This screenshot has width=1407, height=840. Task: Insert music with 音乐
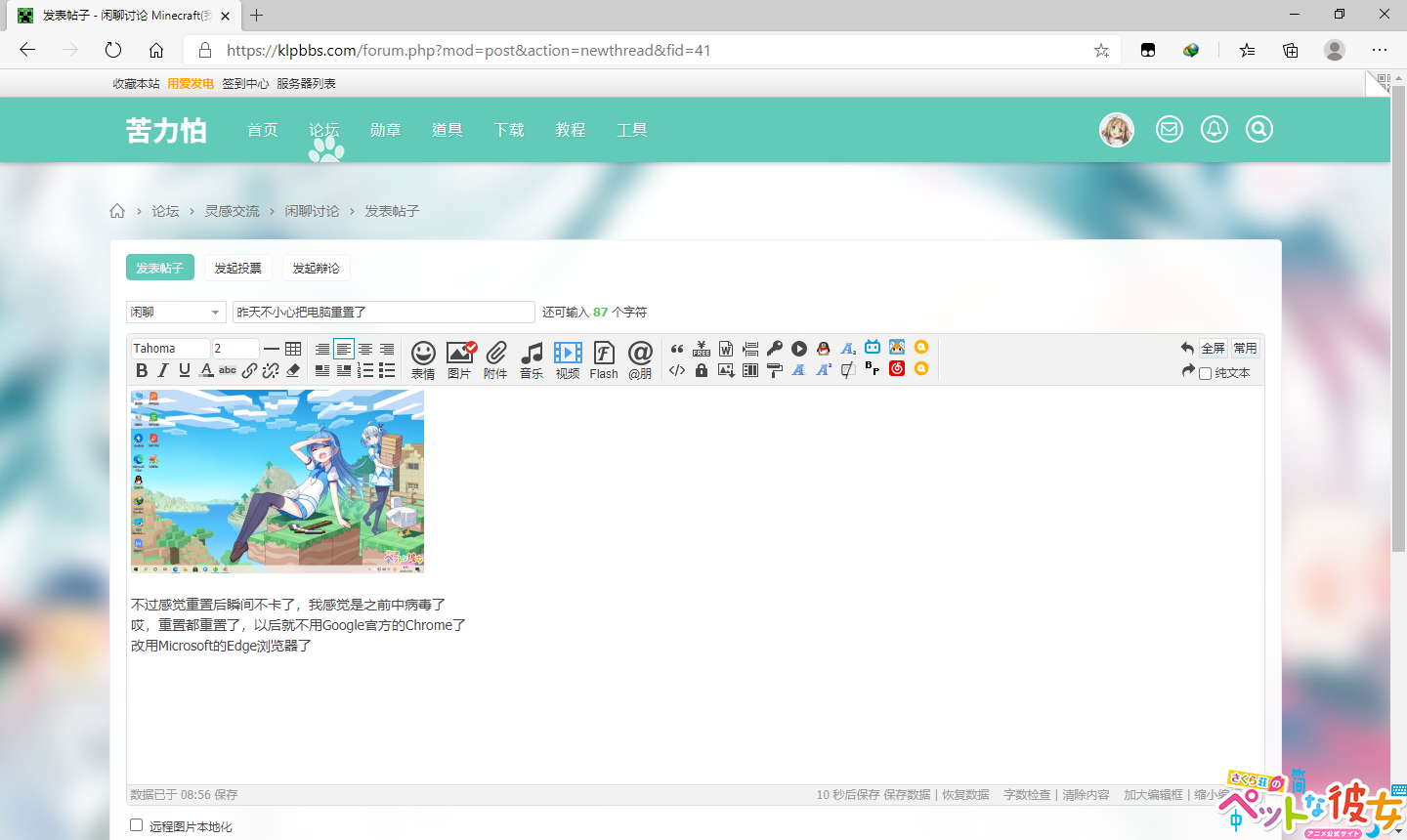click(x=532, y=359)
